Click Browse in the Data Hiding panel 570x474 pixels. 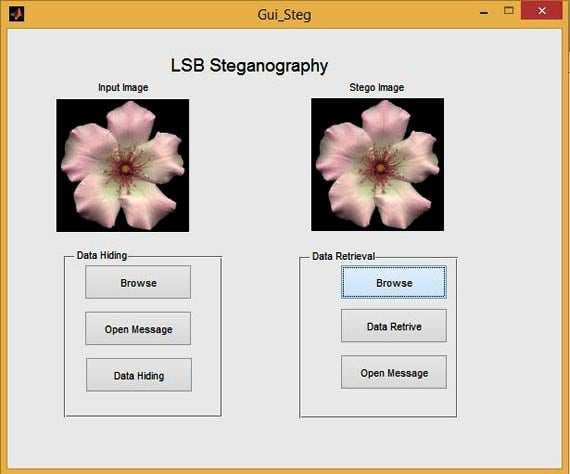[x=138, y=282]
